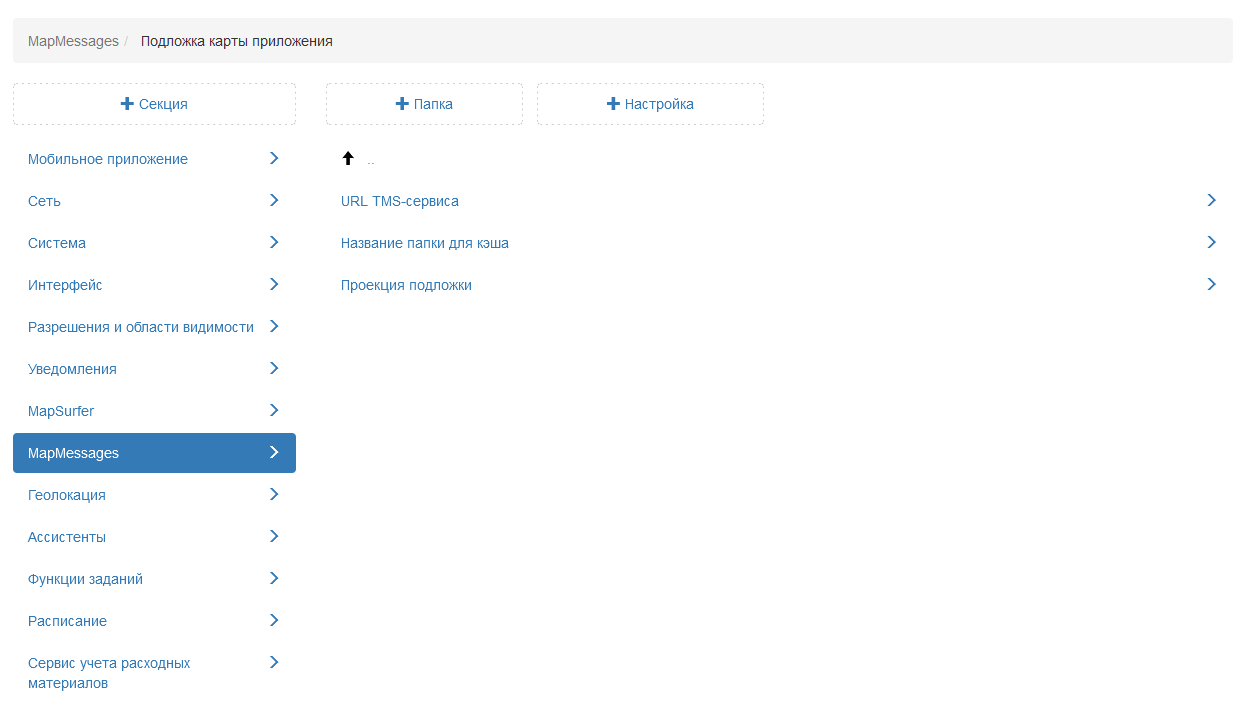Open Название папки для кэша setting

pyautogui.click(x=779, y=243)
